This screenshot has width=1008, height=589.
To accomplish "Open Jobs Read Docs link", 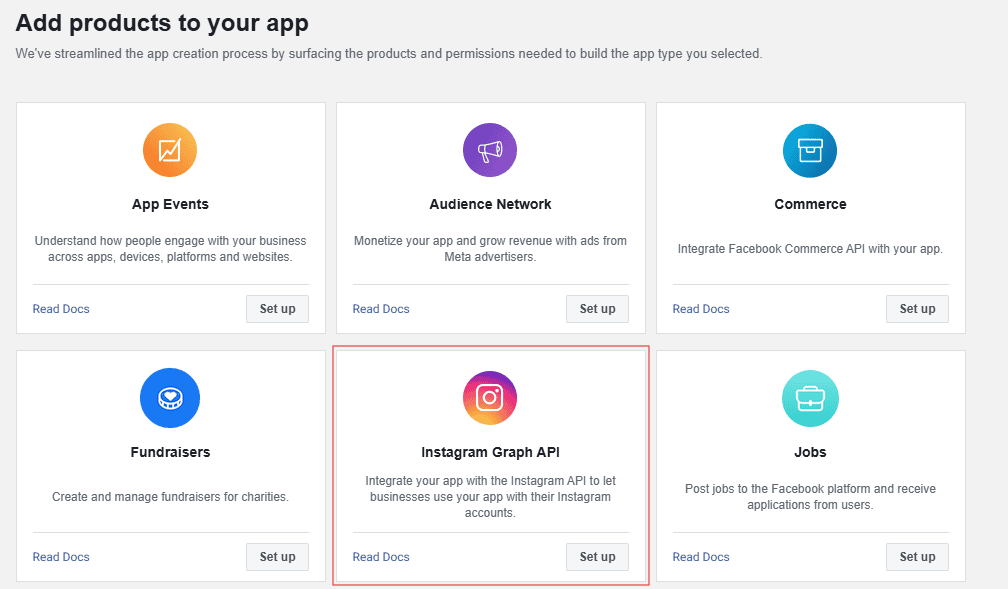I will click(701, 557).
